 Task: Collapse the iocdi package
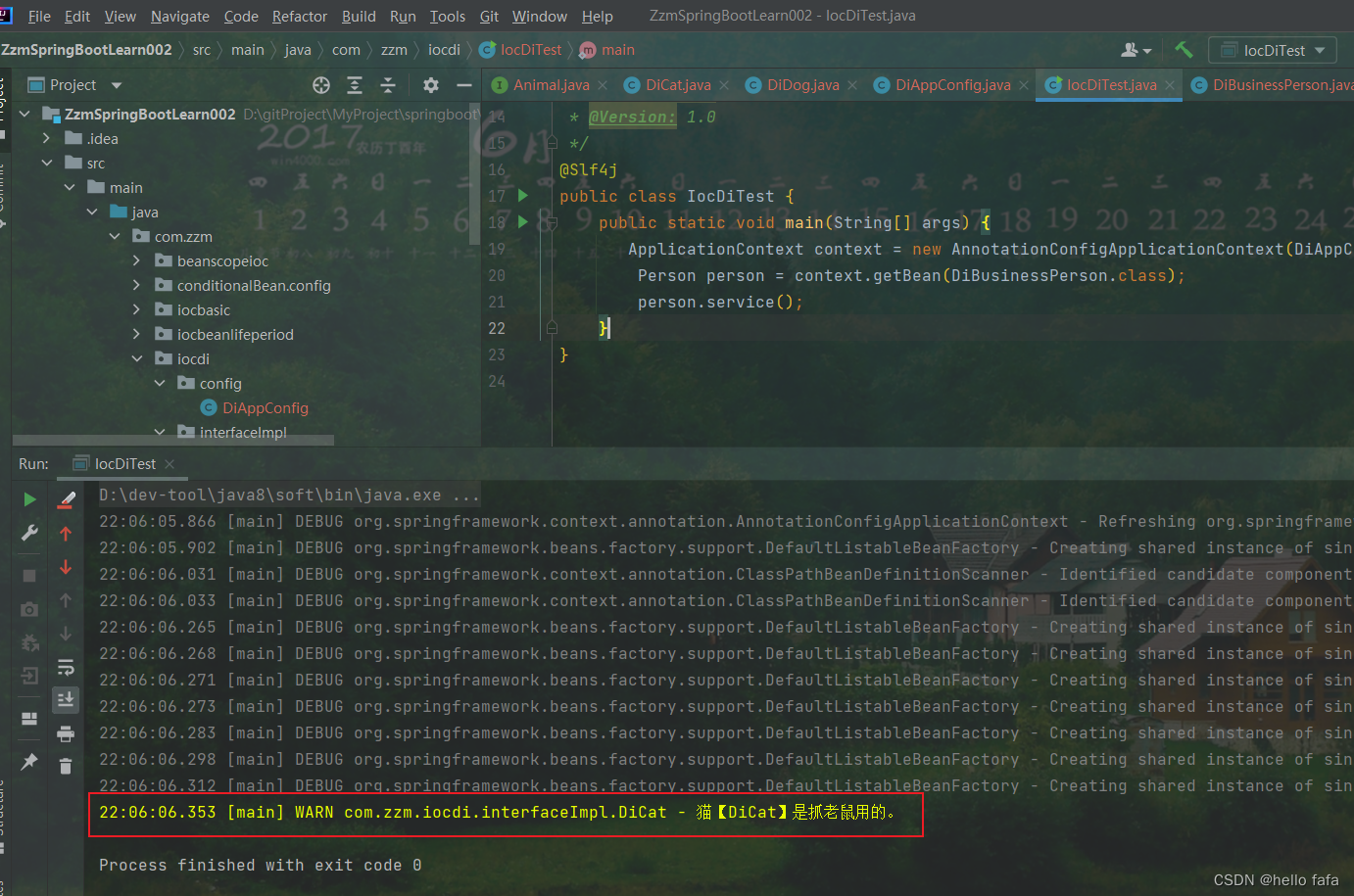[136, 359]
